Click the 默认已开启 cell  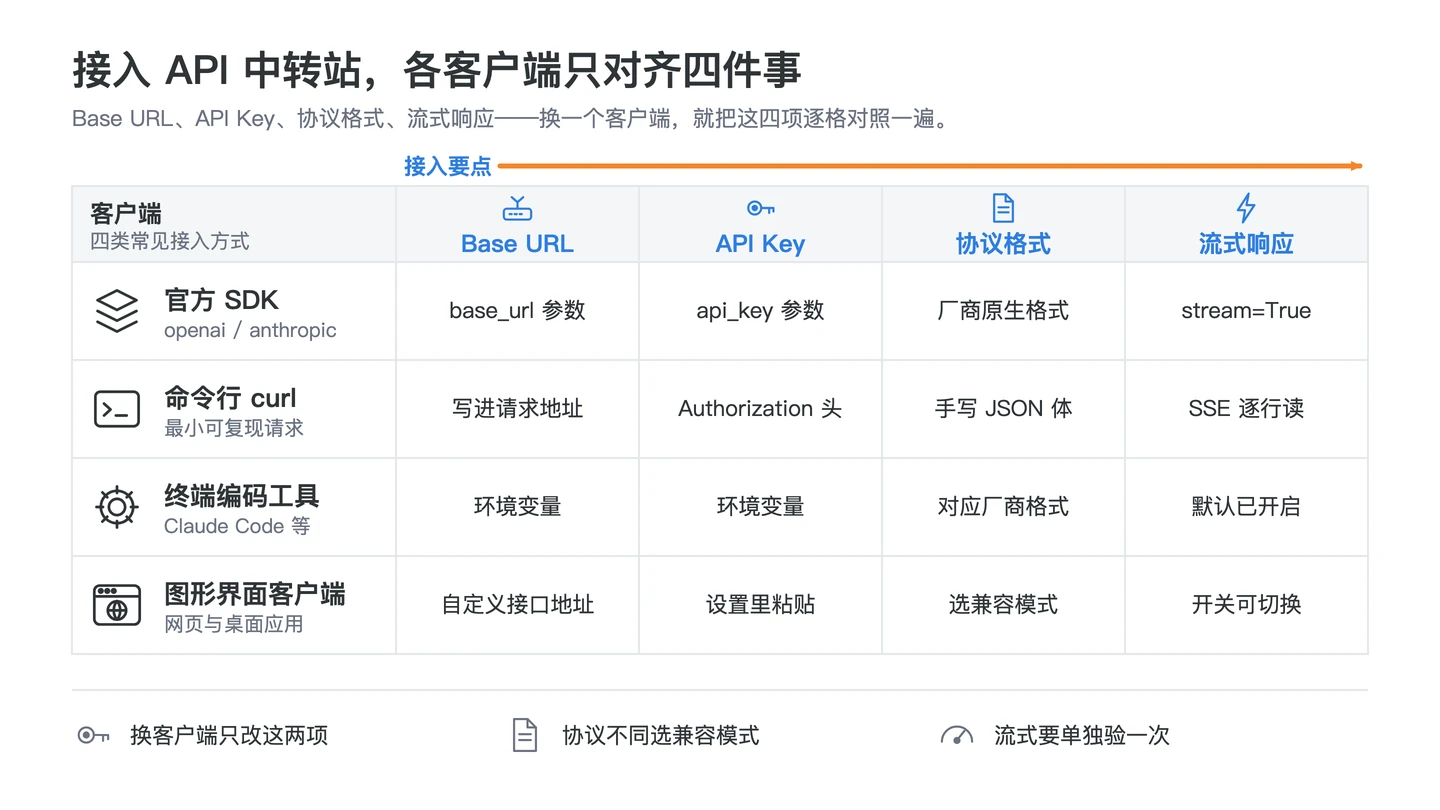(x=1246, y=507)
